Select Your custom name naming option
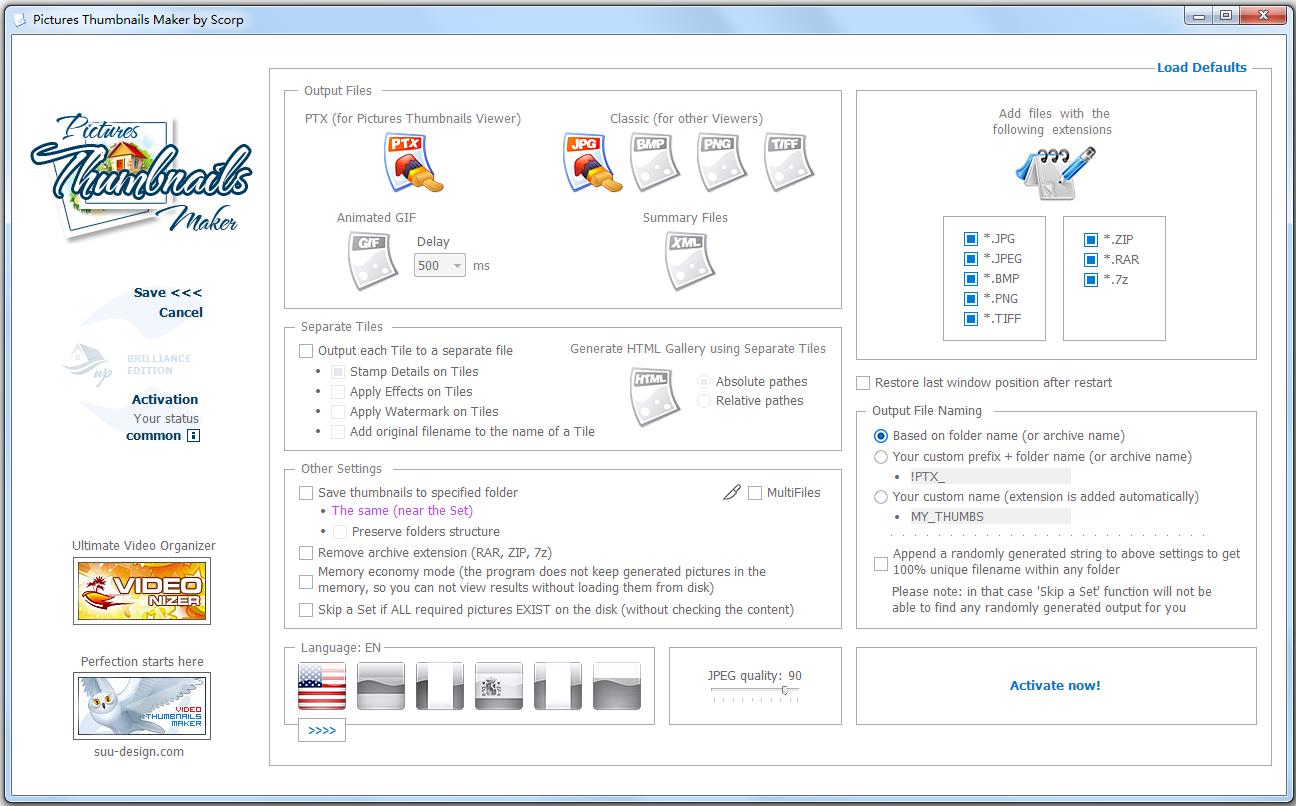Screen dimensions: 1296x806 point(881,497)
